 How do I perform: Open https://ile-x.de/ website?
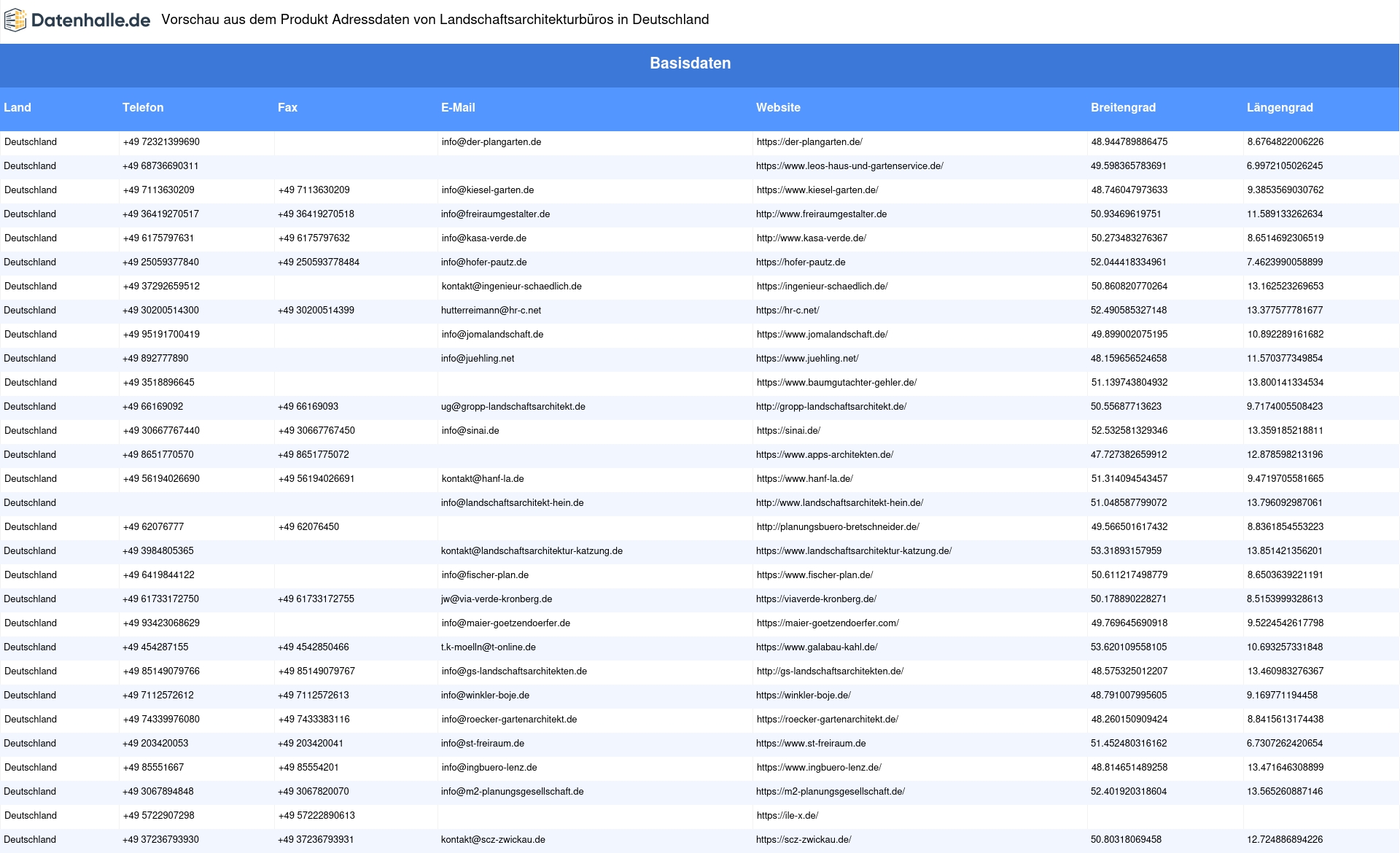tap(787, 816)
